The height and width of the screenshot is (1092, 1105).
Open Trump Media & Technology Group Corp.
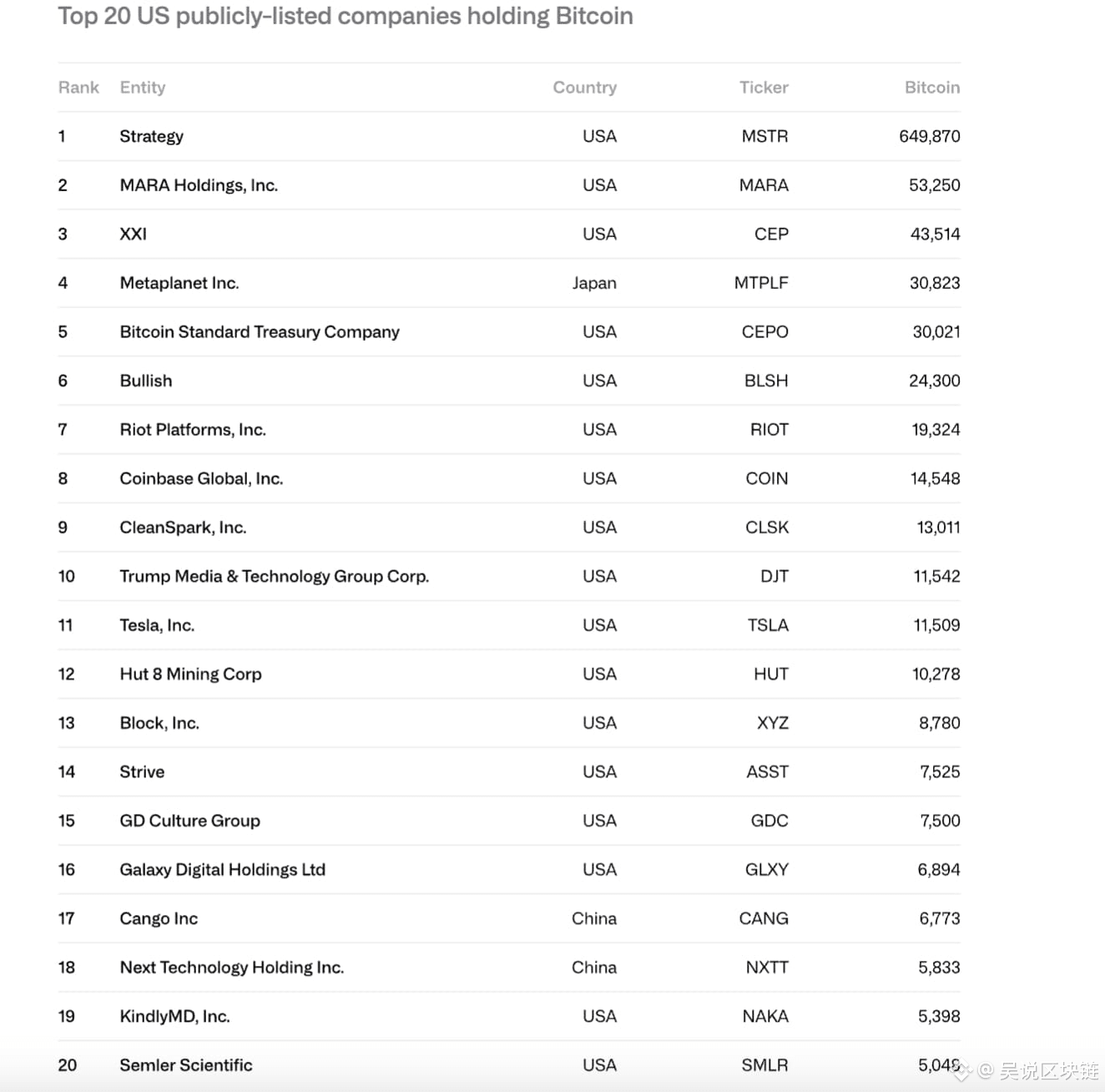274,577
